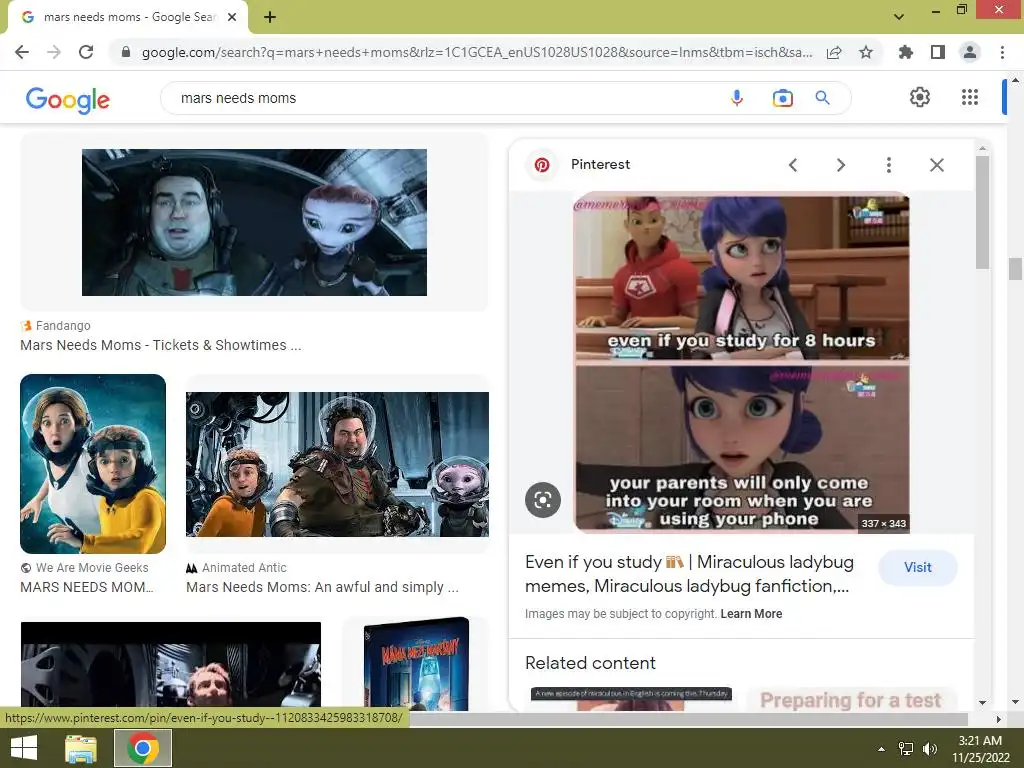Close the Pinterest image preview panel
The height and width of the screenshot is (768, 1024).
click(936, 165)
